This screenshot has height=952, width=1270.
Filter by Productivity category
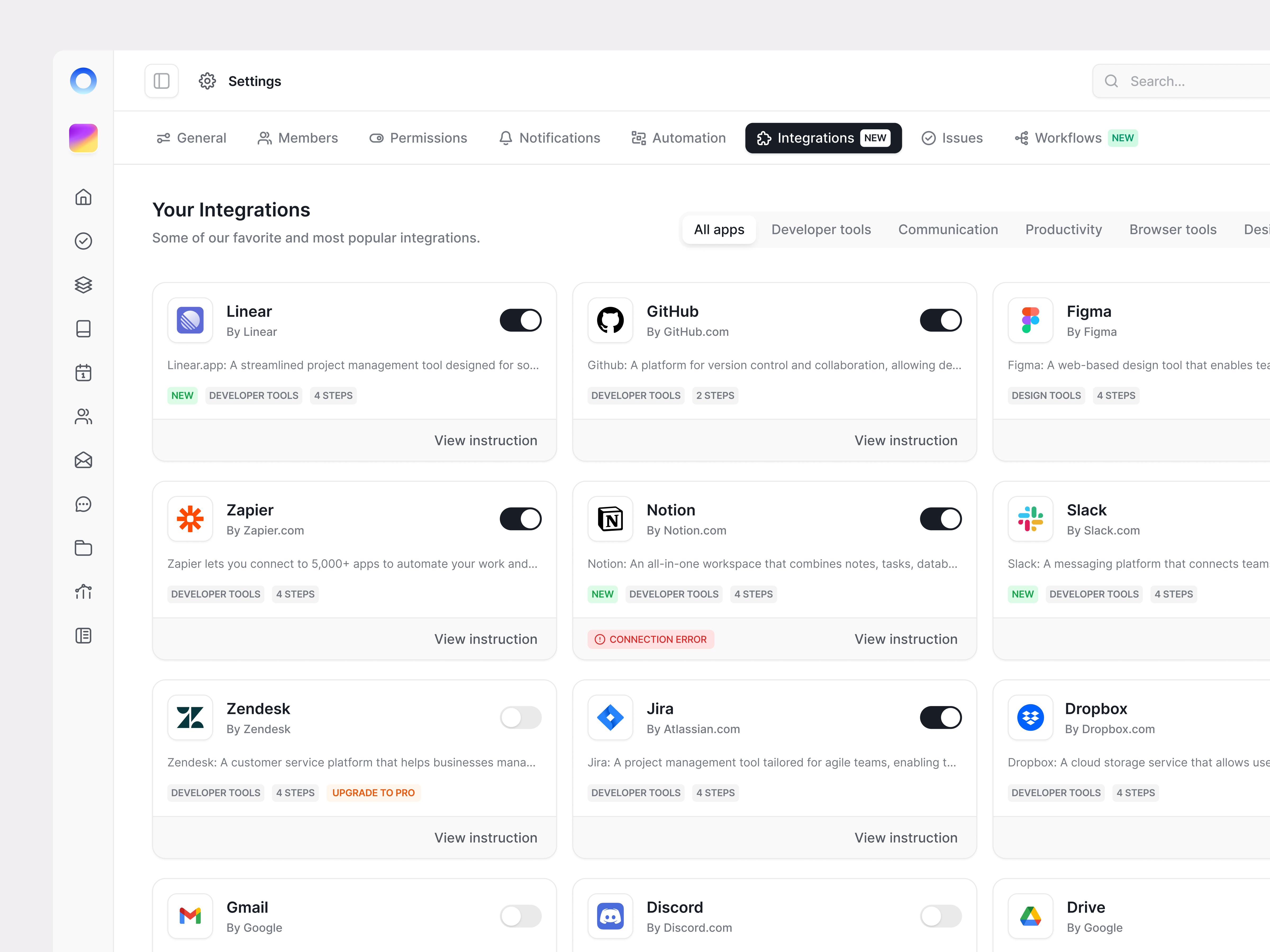(1063, 230)
